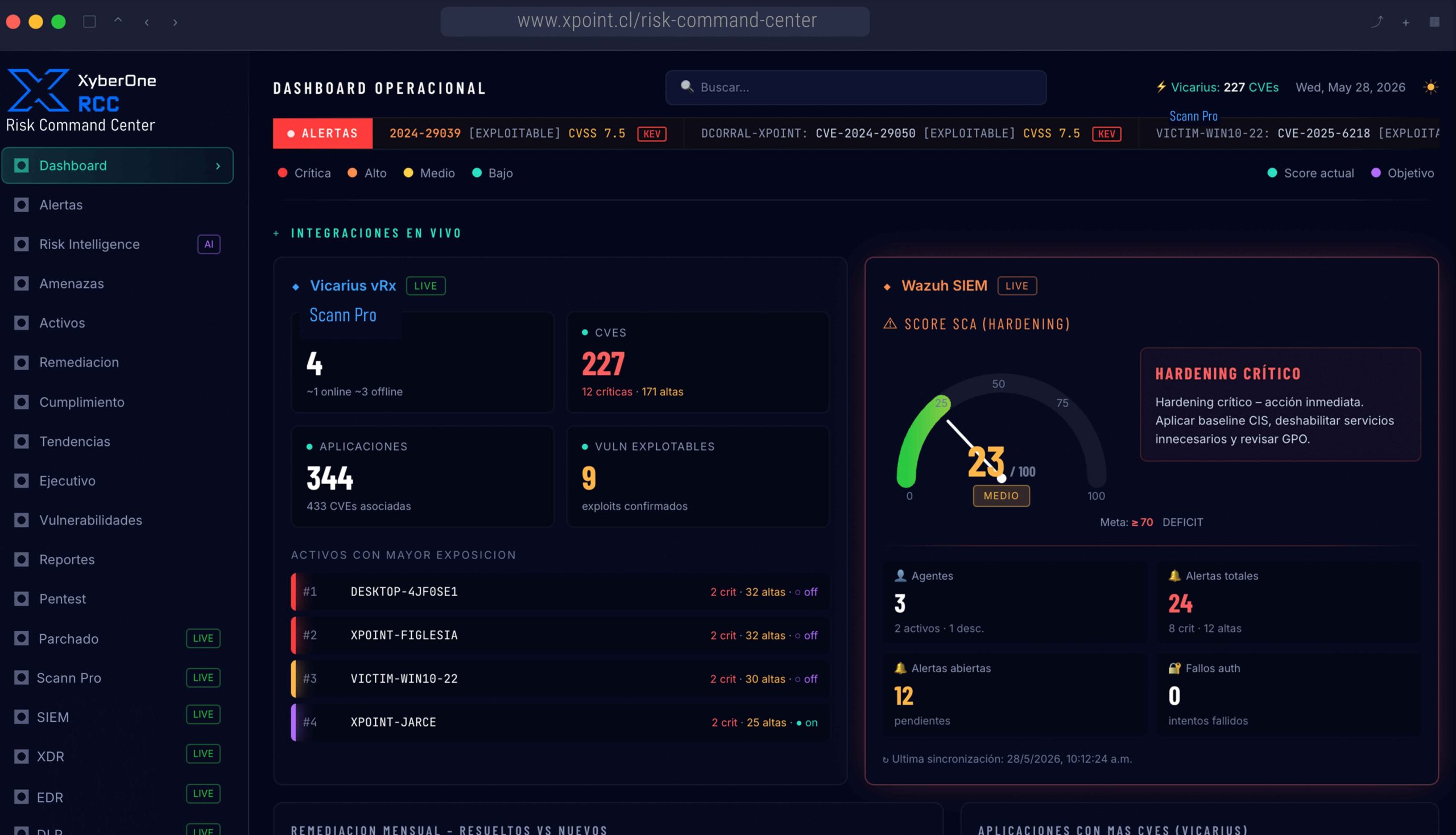Click the LIVE badge next to SIEM
The image size is (1456, 835).
(203, 714)
